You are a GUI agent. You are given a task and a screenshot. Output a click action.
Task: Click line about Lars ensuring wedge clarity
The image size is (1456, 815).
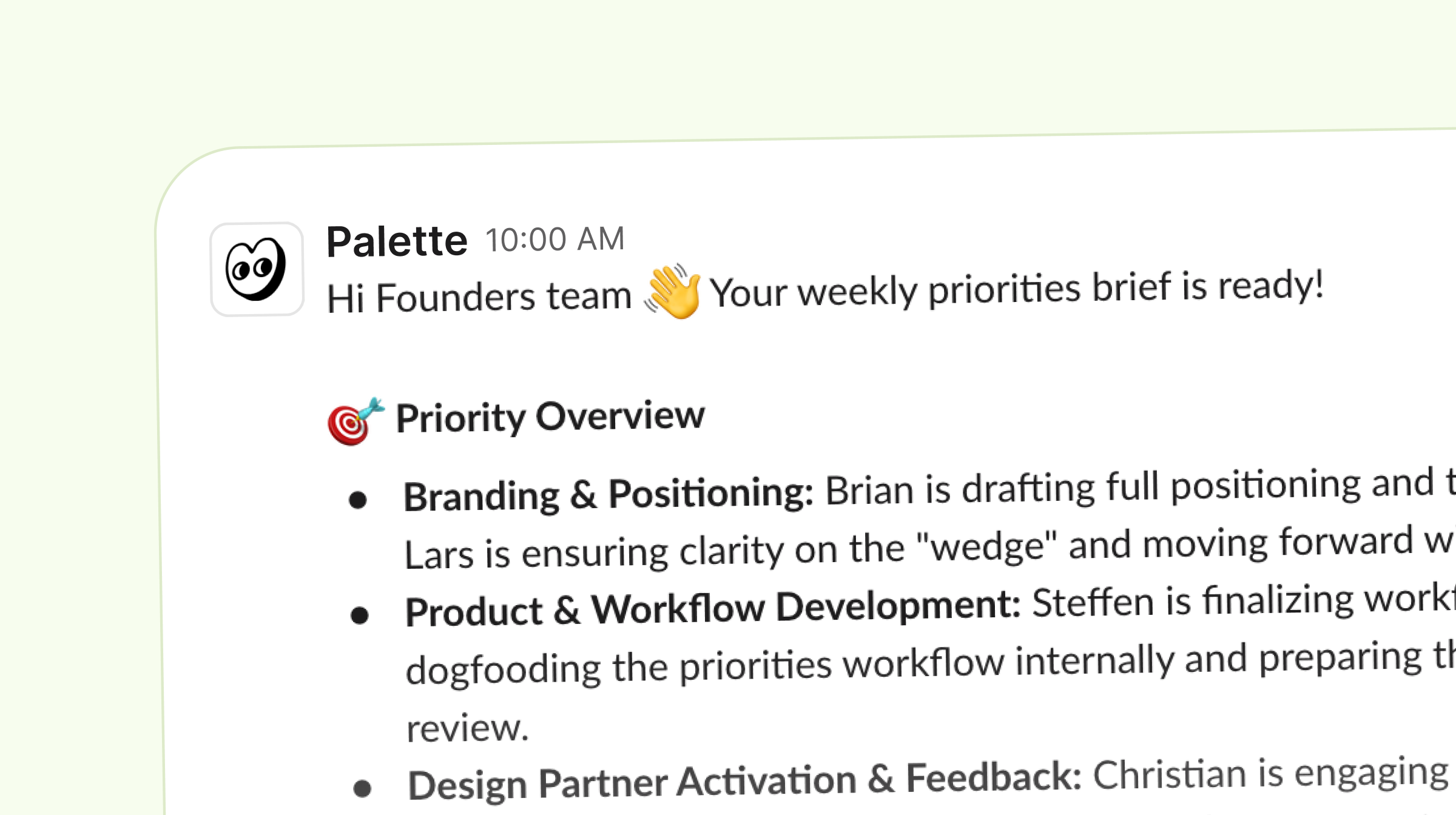[x=930, y=548]
